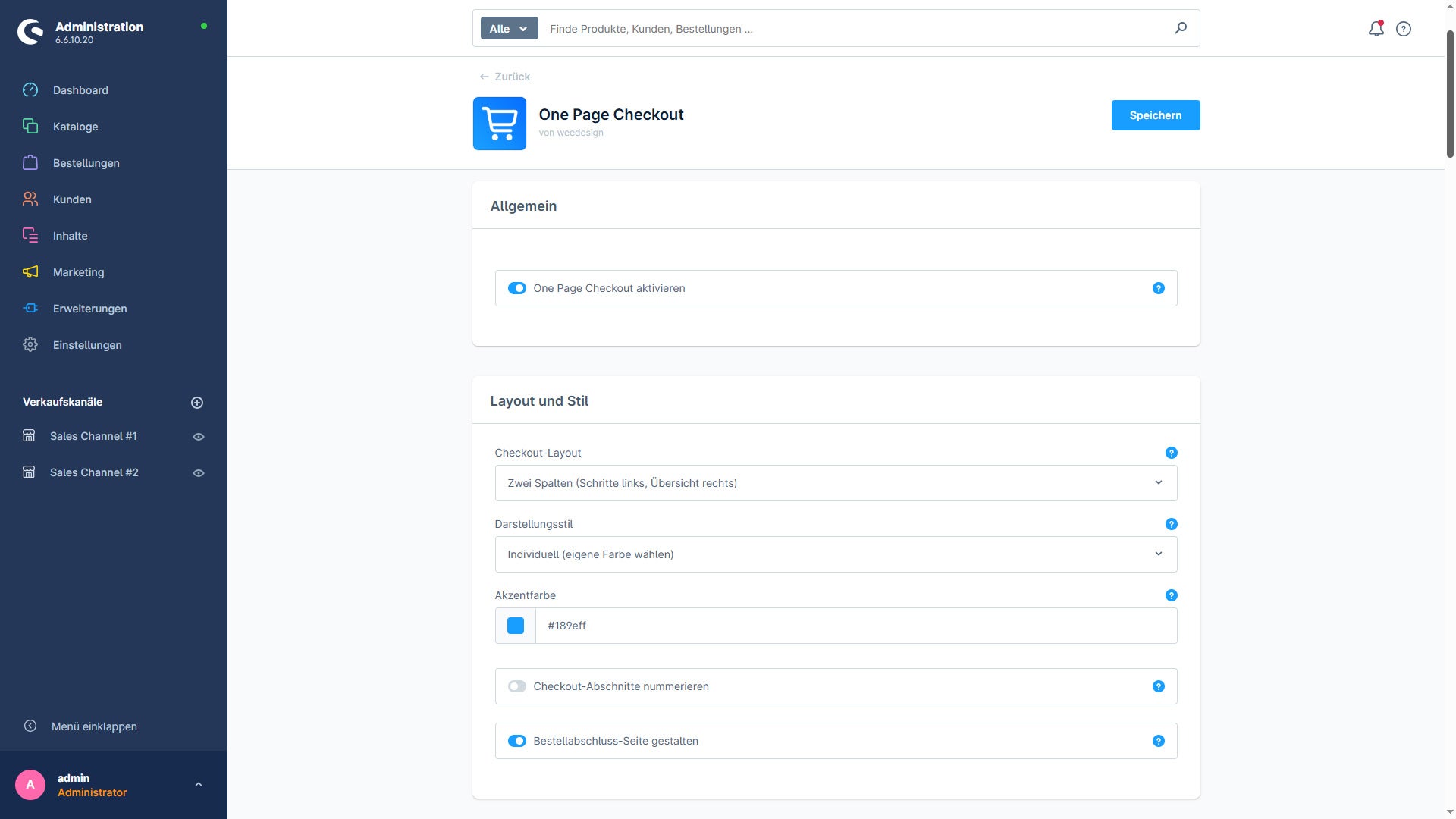Open the help icon in top bar
Screen dimensions: 1456x819
pos(1404,29)
